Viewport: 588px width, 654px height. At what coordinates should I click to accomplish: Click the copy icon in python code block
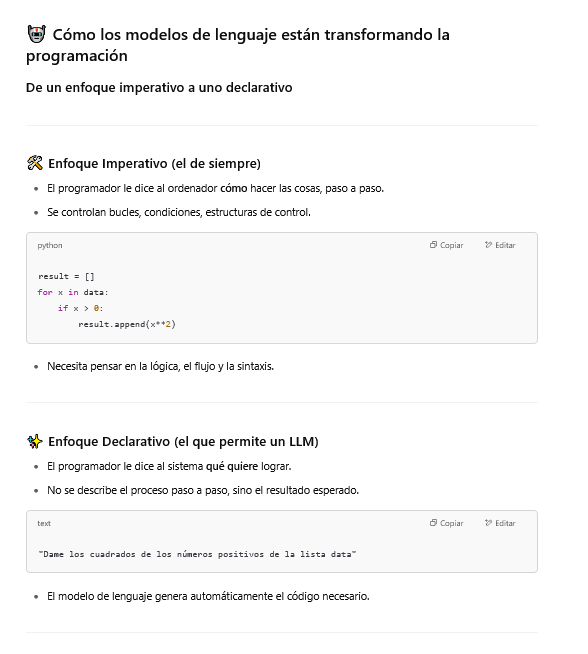tap(433, 245)
